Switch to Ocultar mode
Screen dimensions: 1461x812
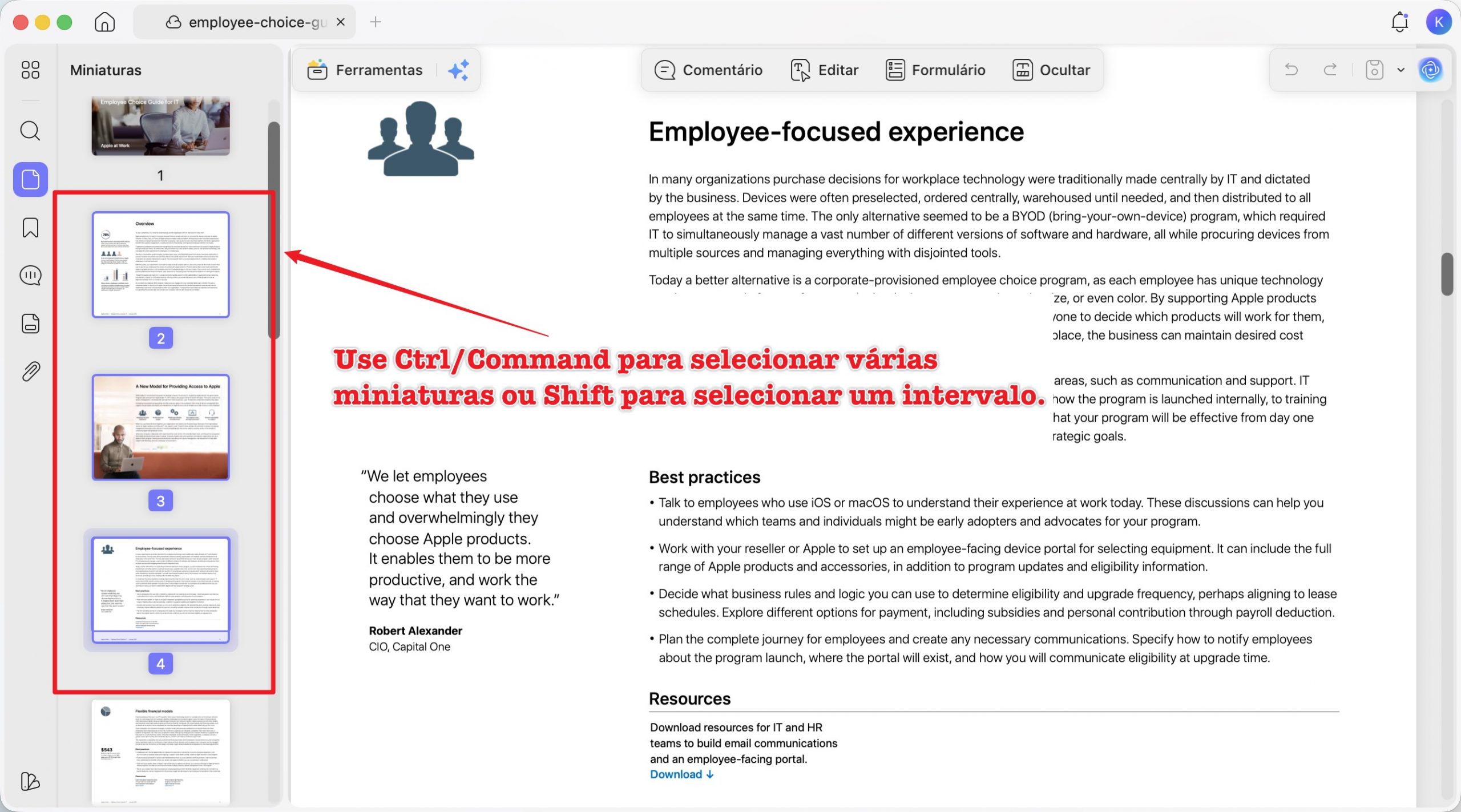point(1051,70)
